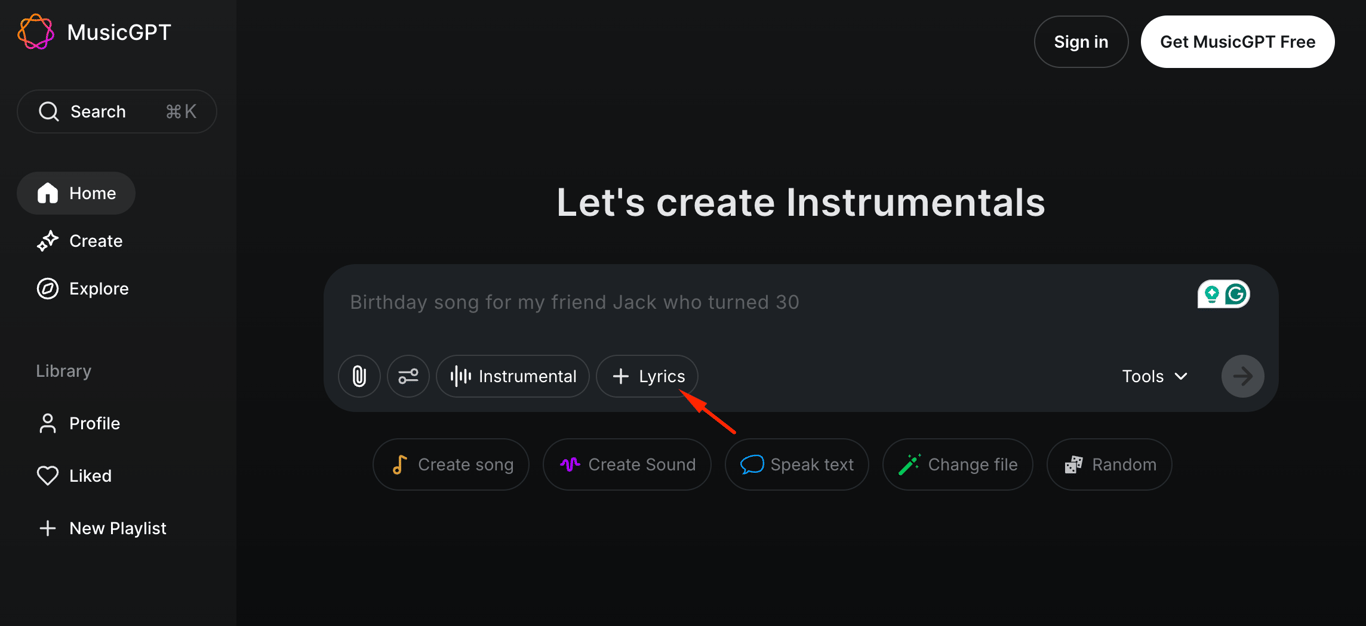The width and height of the screenshot is (1366, 626).
Task: Expand the Tools dropdown
Action: point(1154,376)
